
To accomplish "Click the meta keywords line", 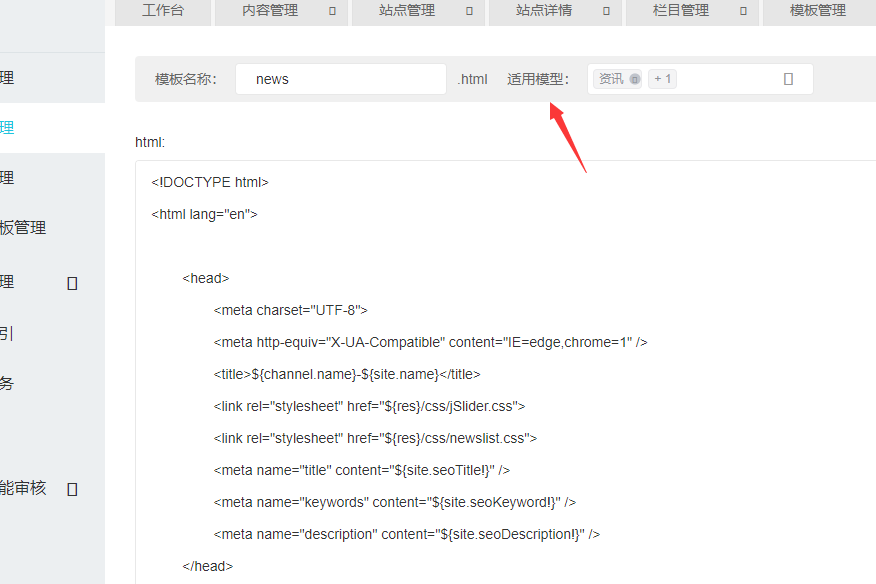I will tap(394, 502).
